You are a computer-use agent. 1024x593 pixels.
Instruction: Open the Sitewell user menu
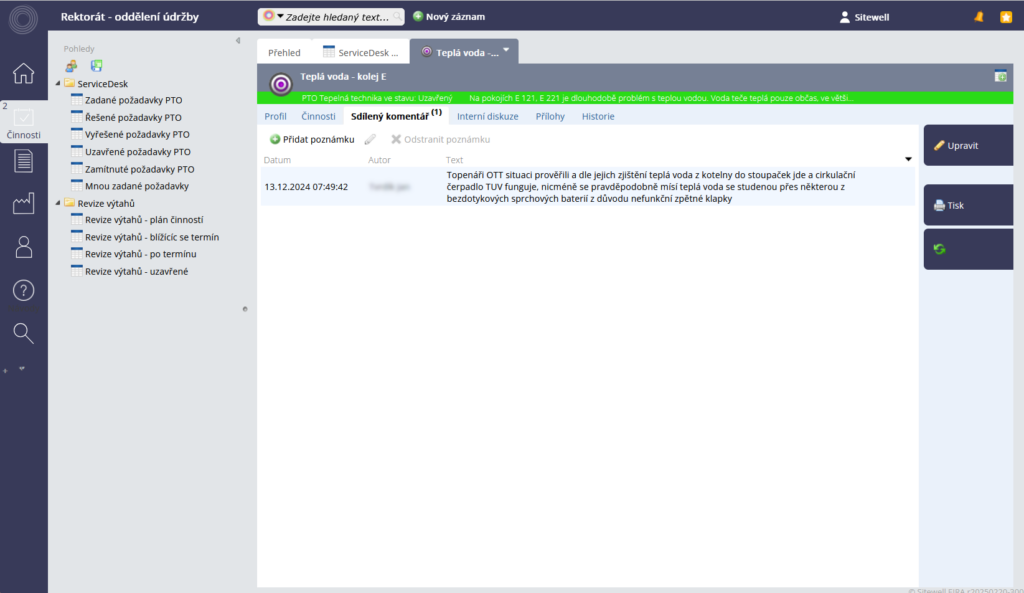(864, 17)
